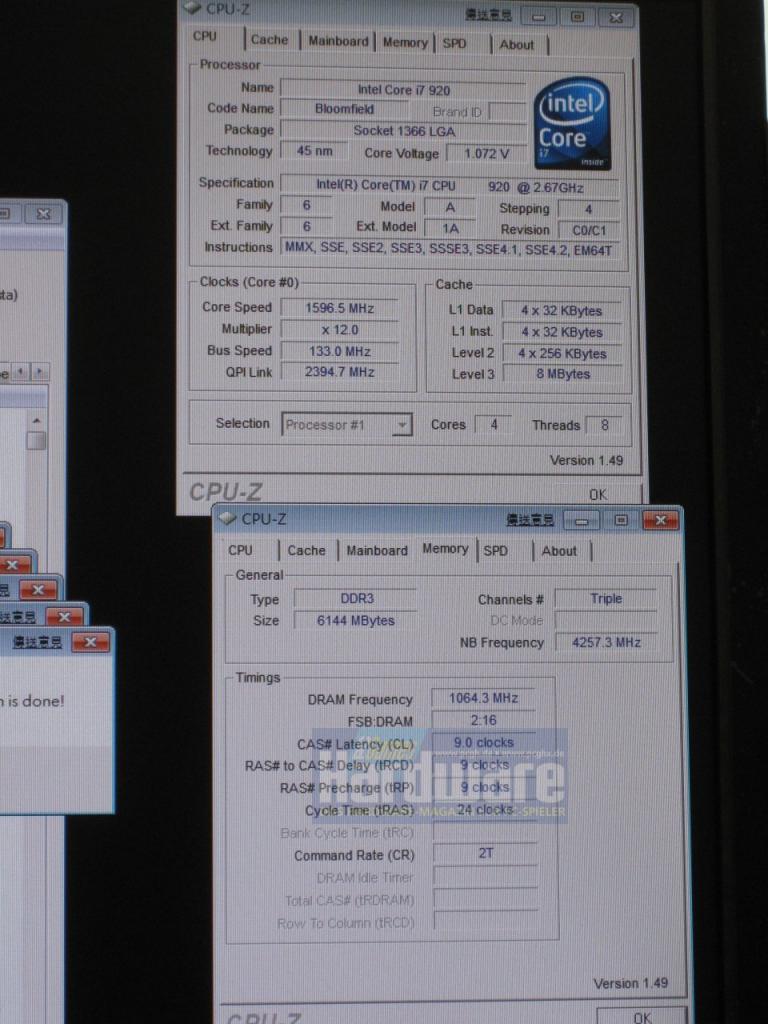This screenshot has height=1024, width=768.
Task: Open the About tab in the lower CPU-Z window
Action: coord(559,551)
